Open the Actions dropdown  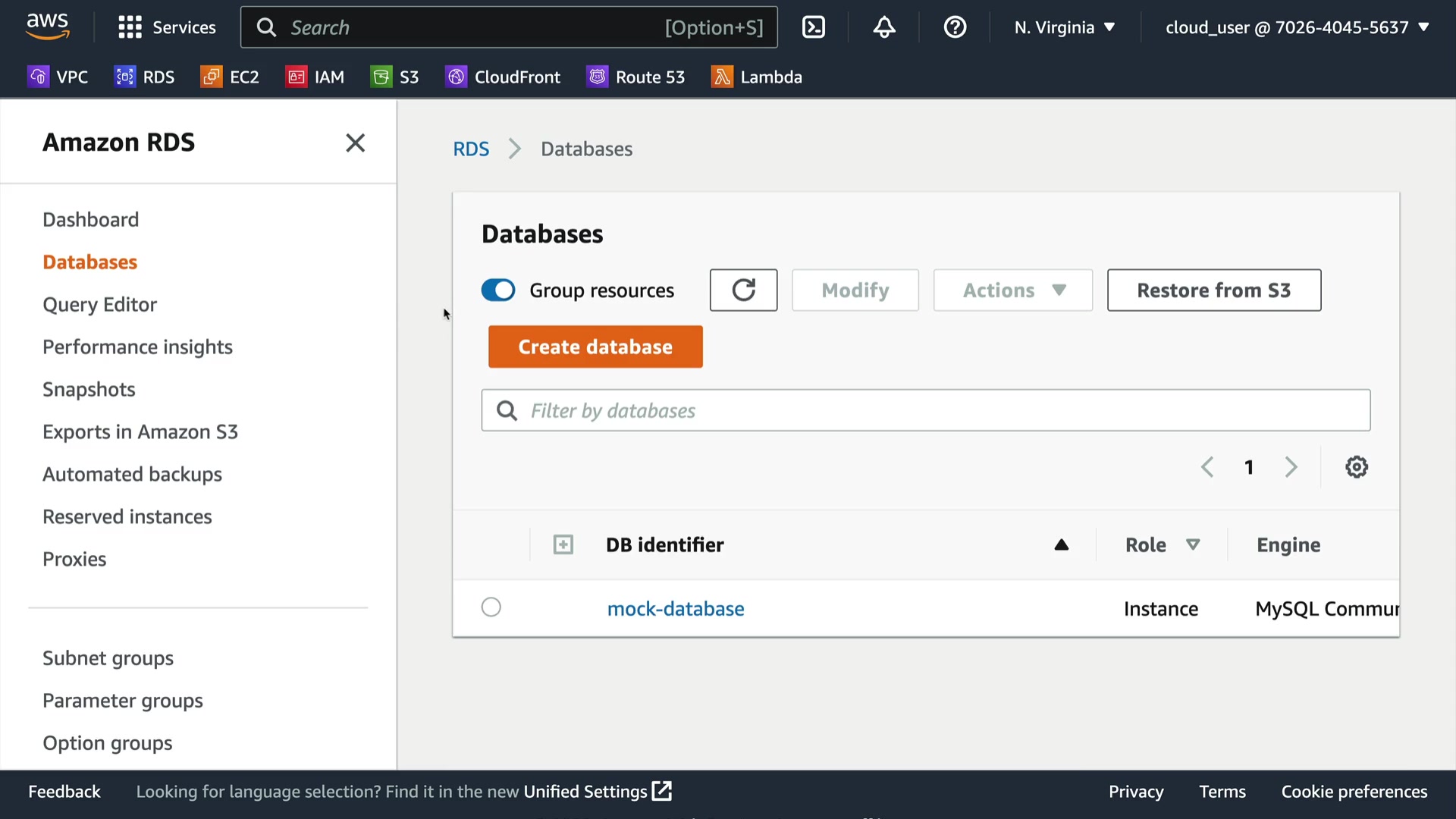coord(1012,290)
